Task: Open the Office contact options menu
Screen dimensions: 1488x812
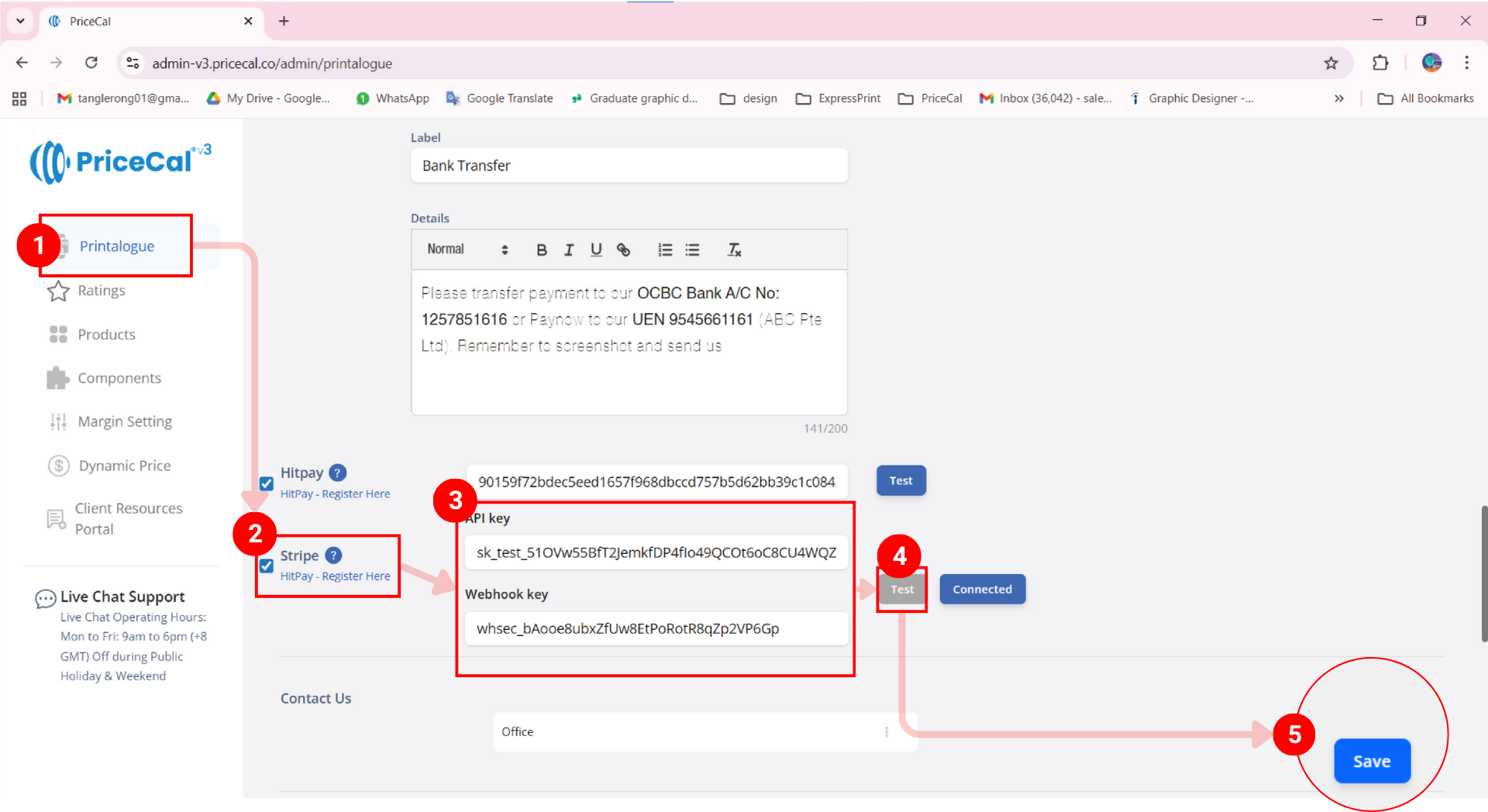Action: pyautogui.click(x=887, y=732)
